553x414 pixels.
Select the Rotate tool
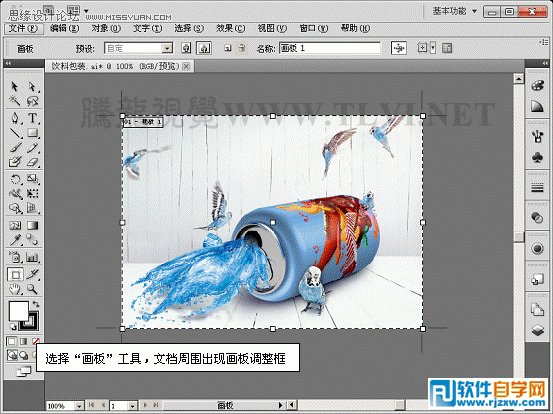coord(15,179)
